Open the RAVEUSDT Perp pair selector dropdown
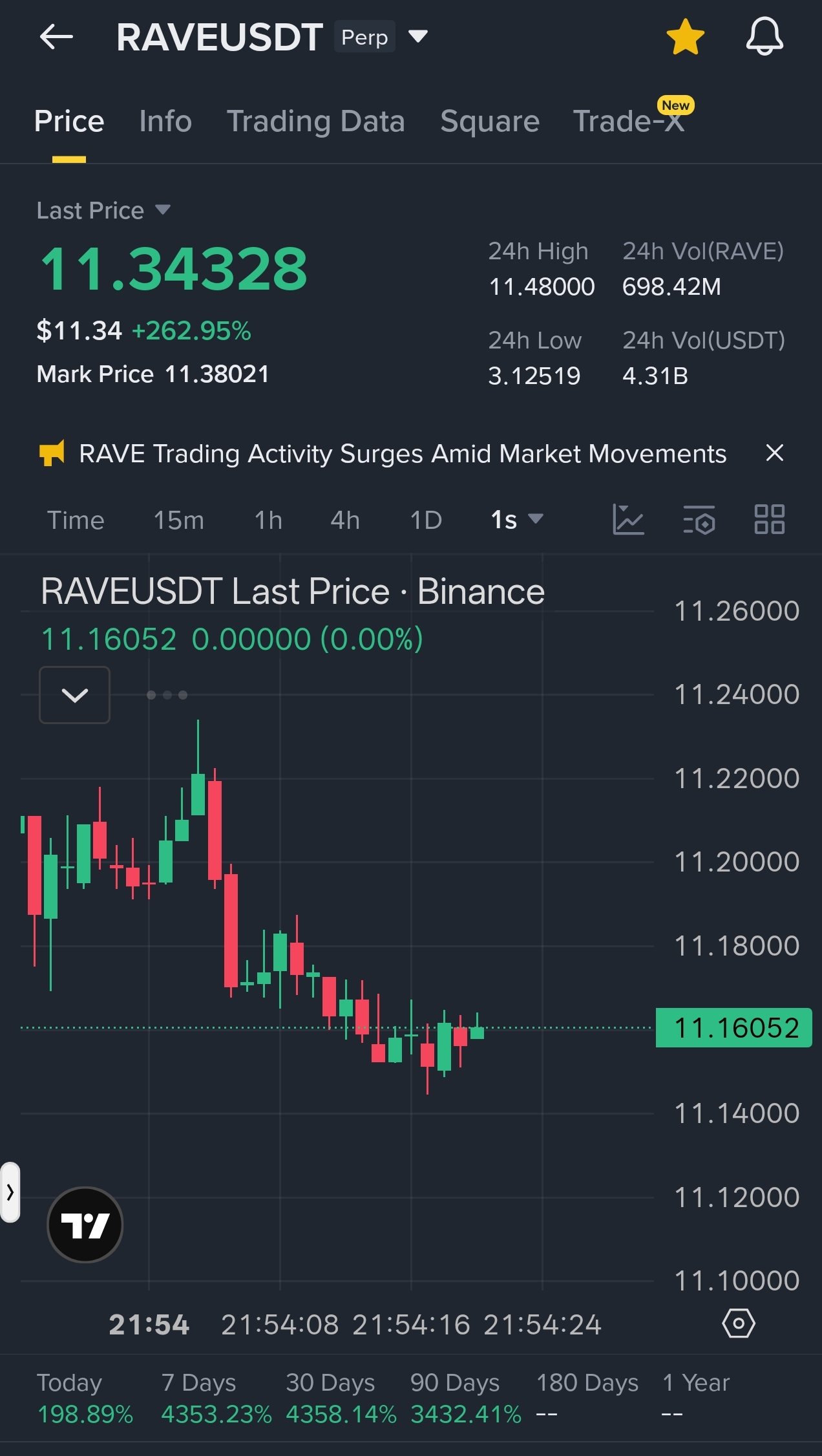The height and width of the screenshot is (1456, 822). (418, 36)
